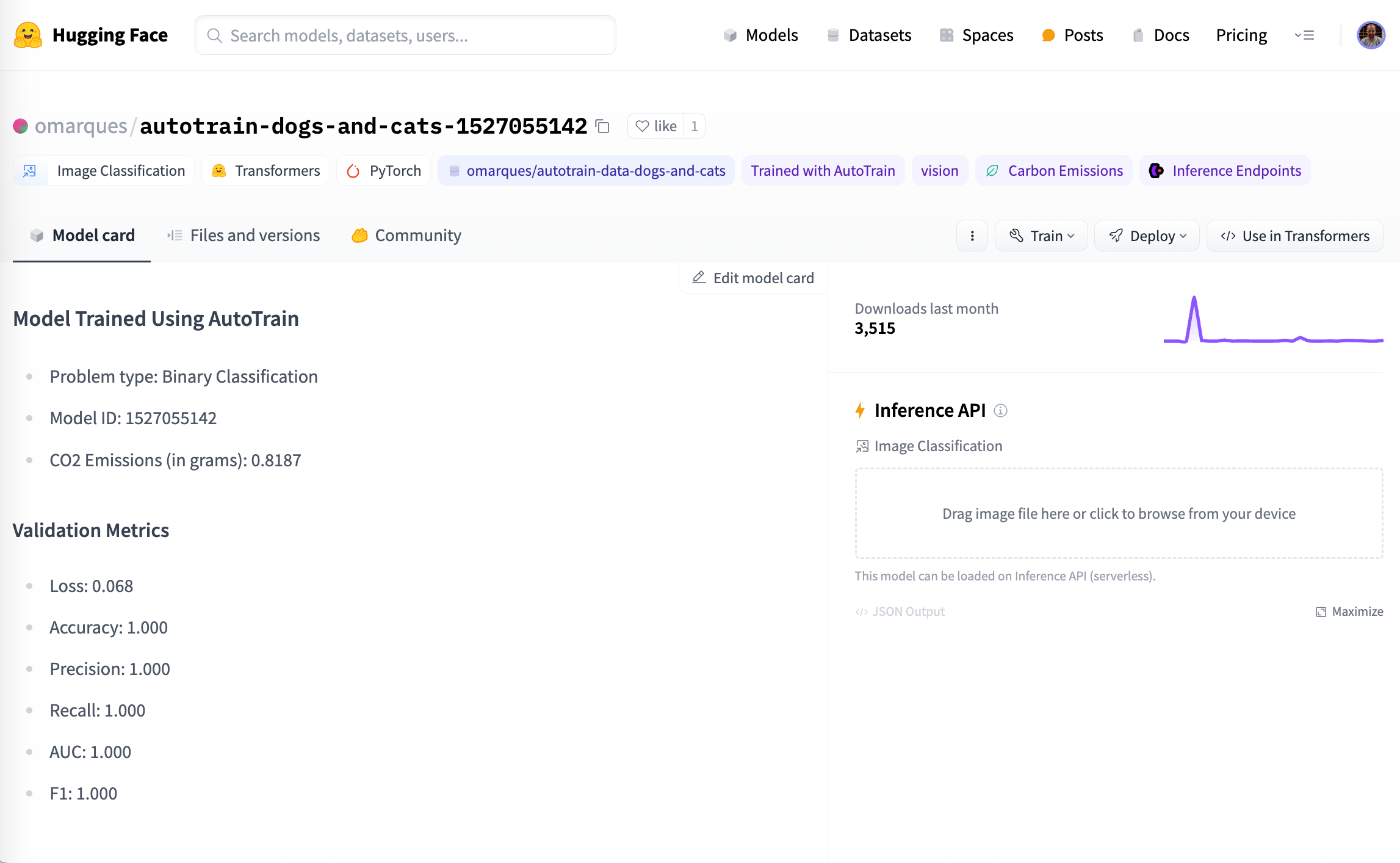Click Edit model card
This screenshot has width=1400, height=863.
tap(752, 278)
